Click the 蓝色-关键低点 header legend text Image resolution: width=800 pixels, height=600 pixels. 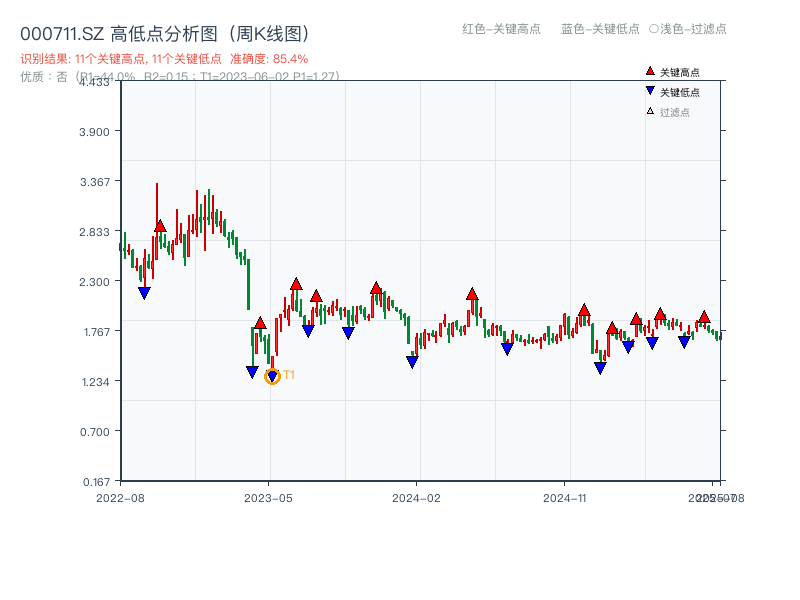[600, 29]
